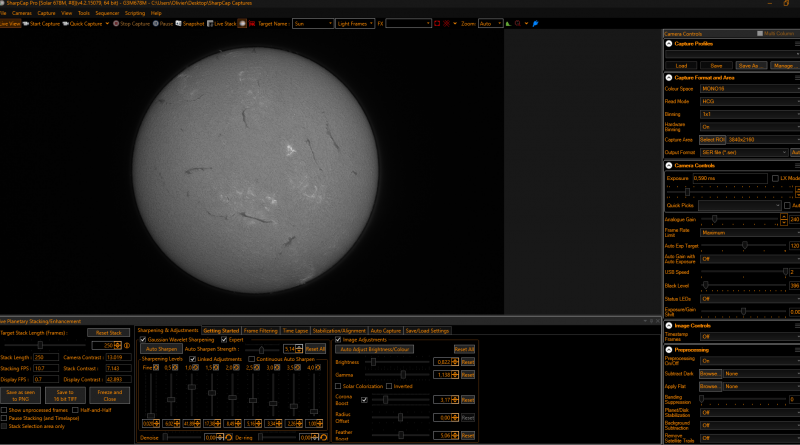800x445 pixels.
Task: Toggle Linked Adjustments checkbox
Action: (193, 359)
